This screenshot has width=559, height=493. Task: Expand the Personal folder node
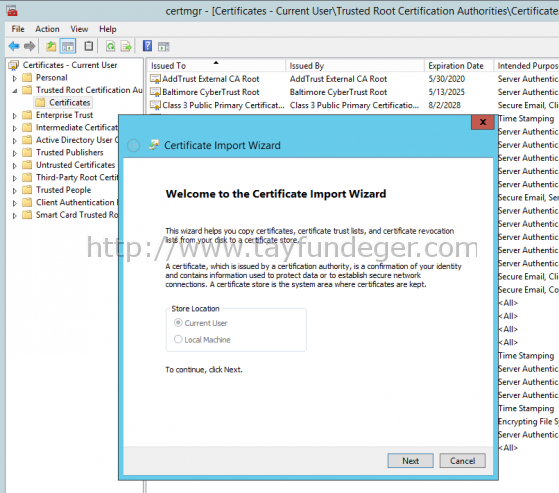[15, 78]
